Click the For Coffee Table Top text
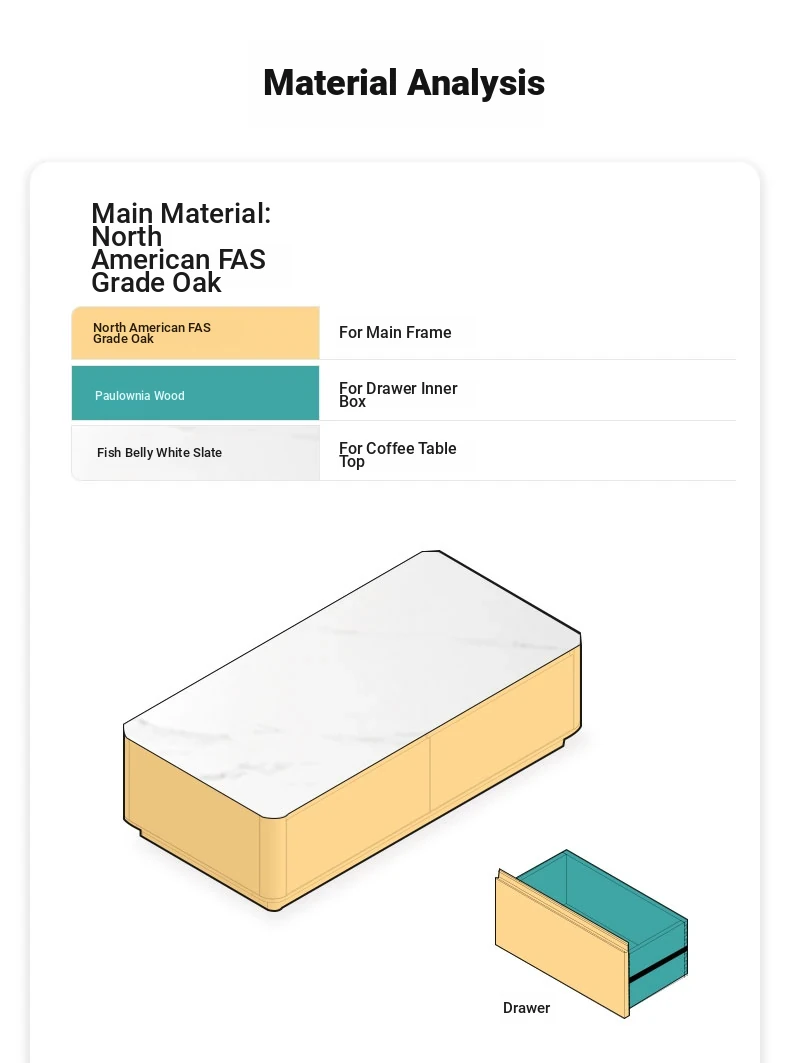790x1063 pixels. (397, 454)
